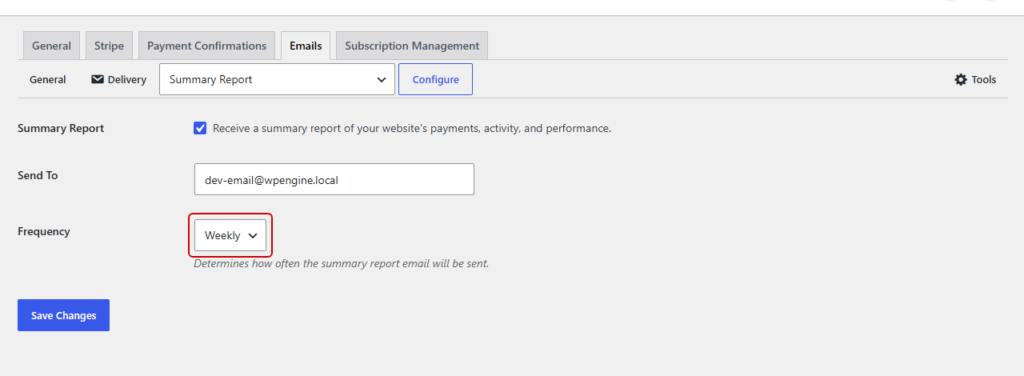The image size is (1024, 376).
Task: Click the gear icon beside Tools
Action: [x=961, y=80]
